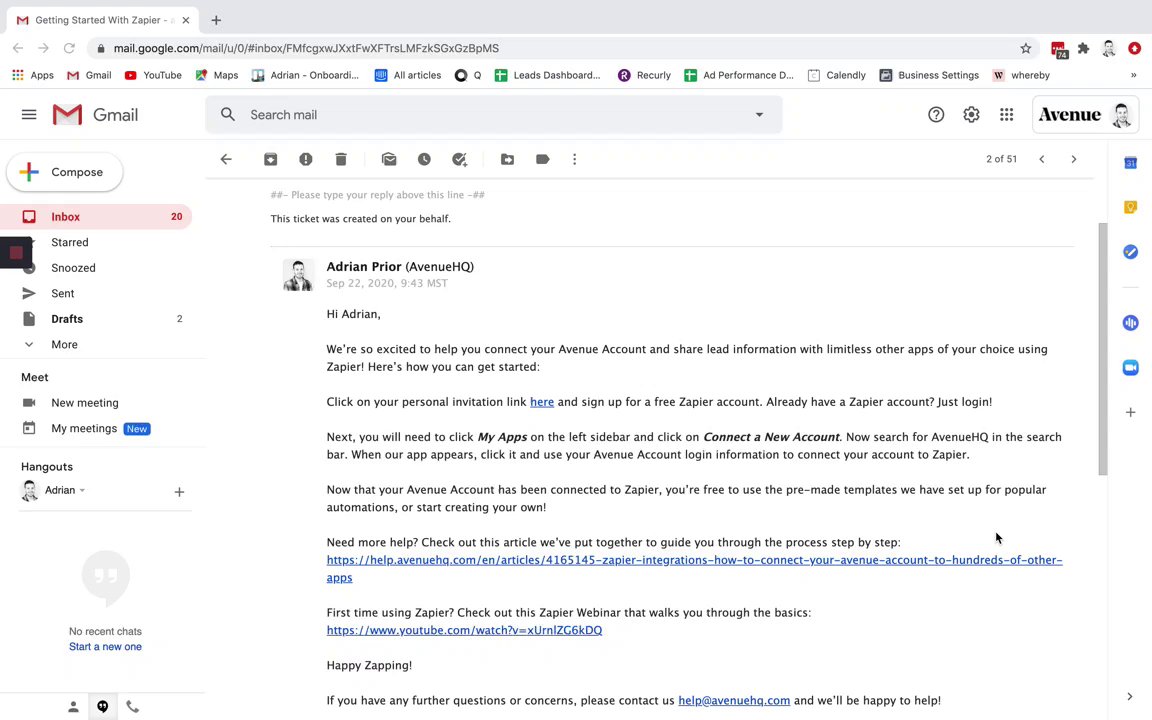Open Chrome extensions puzzle icon
The image size is (1152, 720).
[1083, 48]
